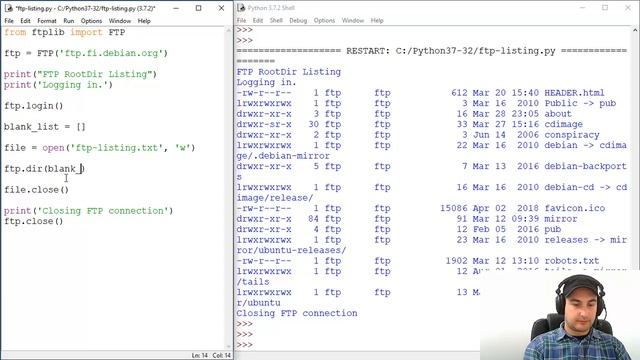Viewport: 640px width, 360px height.
Task: Maximize the Python Shell window
Action: coord(605,8)
